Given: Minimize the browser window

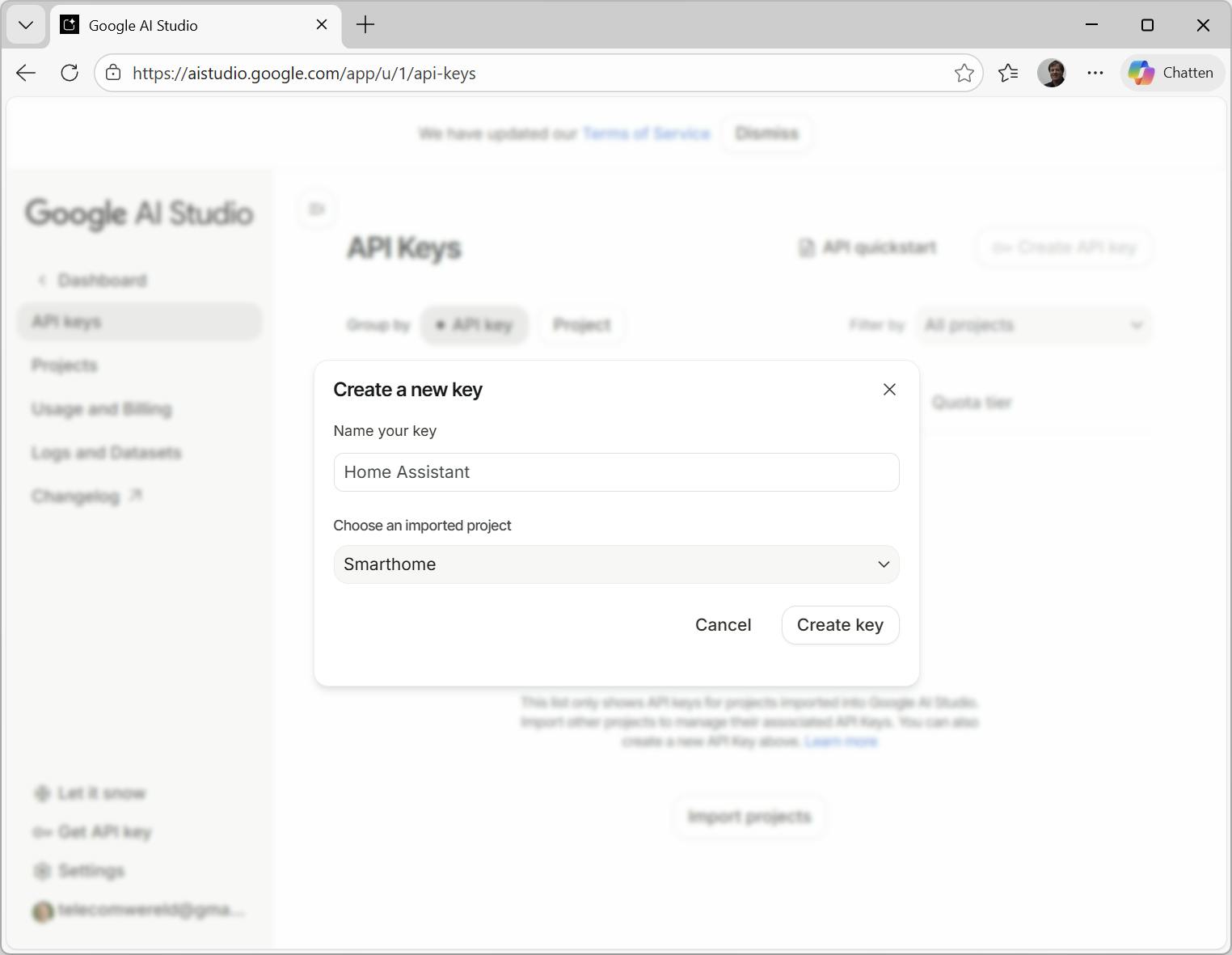Looking at the screenshot, I should 1091,25.
